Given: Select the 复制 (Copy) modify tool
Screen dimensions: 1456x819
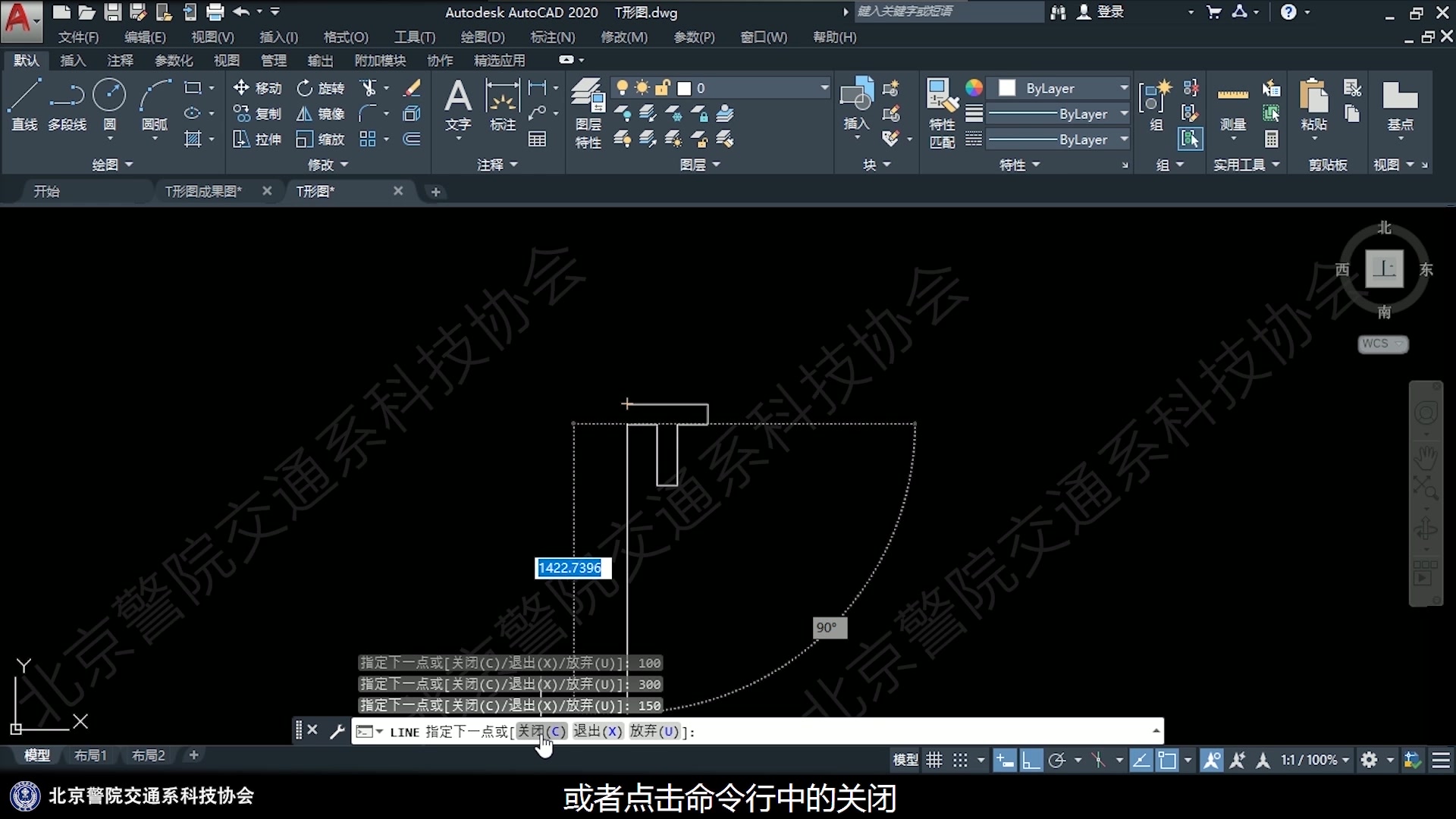Looking at the screenshot, I should pos(257,113).
